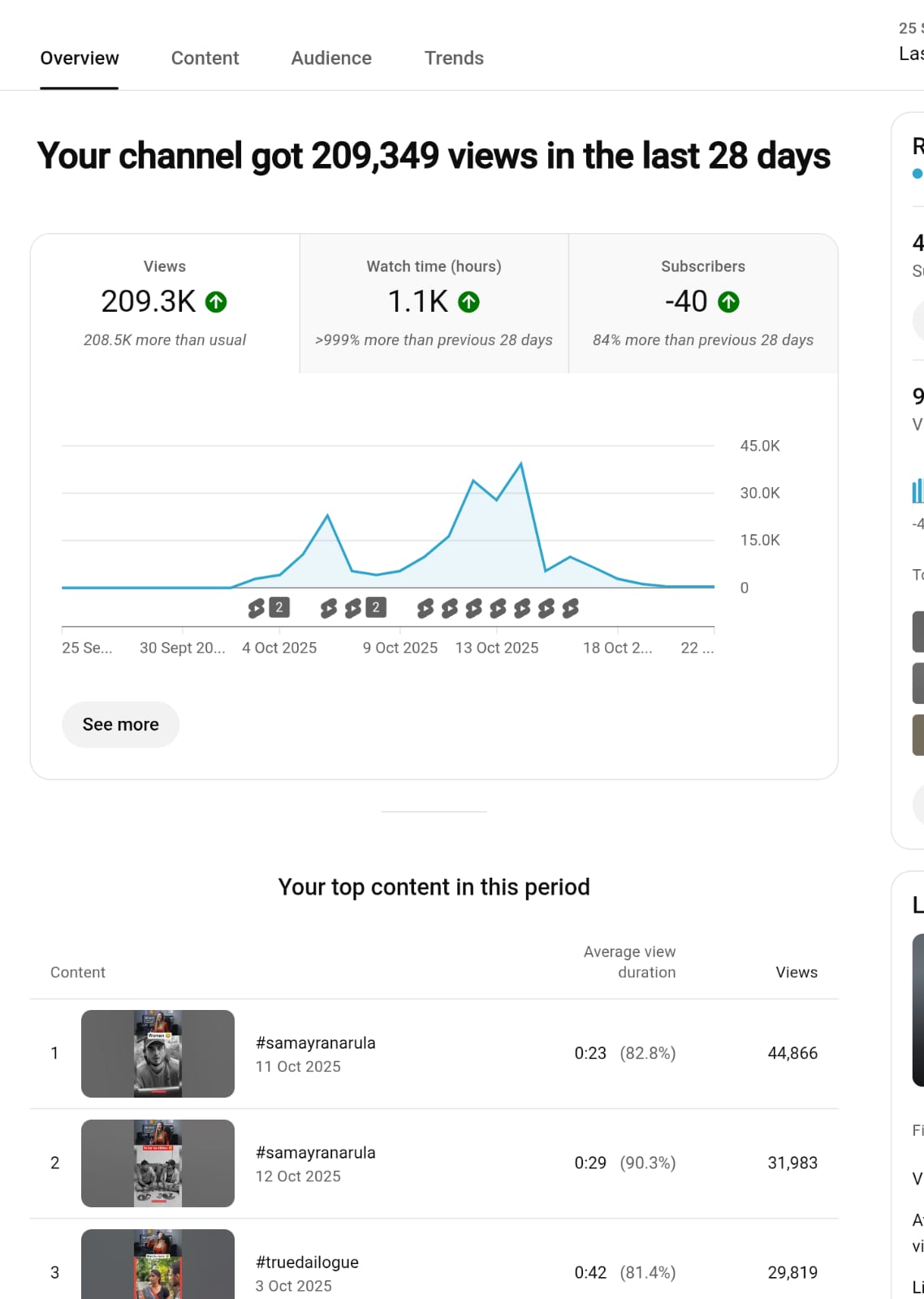Open the #truedailogue video title link
924x1299 pixels.
(x=307, y=1262)
